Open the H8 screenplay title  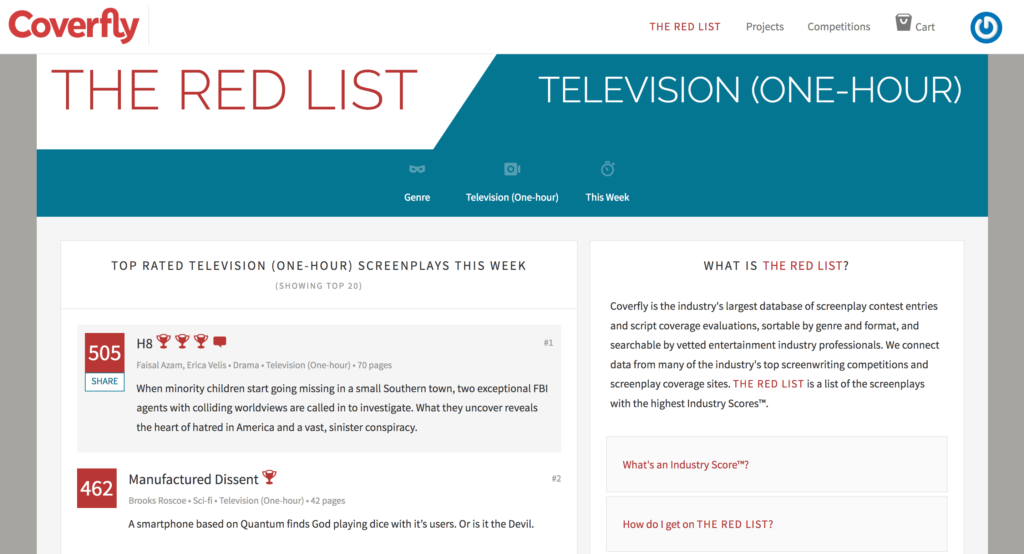(144, 343)
